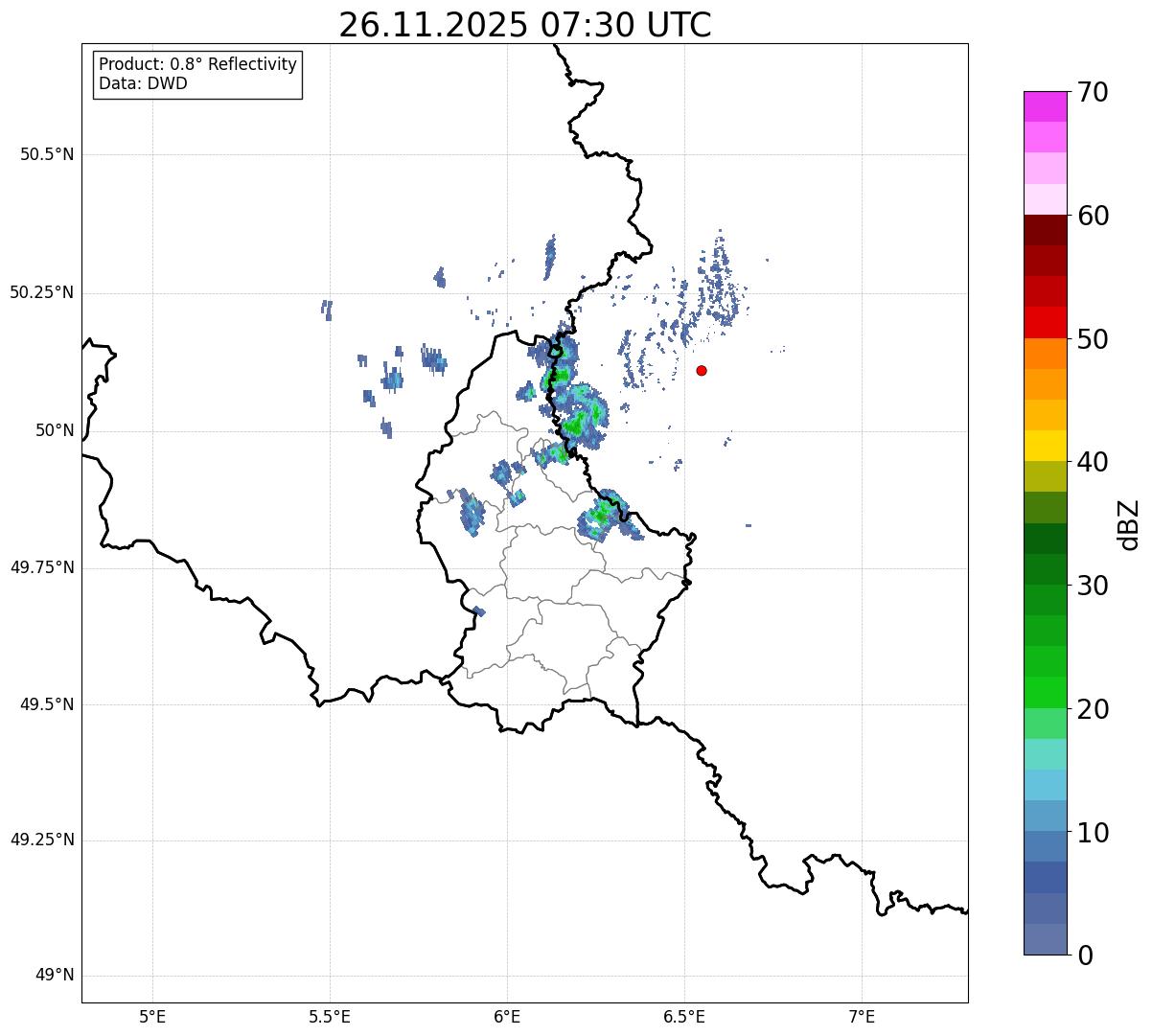Screen dimensions: 1152x1036
Task: Pick the bright red colorbar segment just above 50
Action: click(x=1045, y=322)
